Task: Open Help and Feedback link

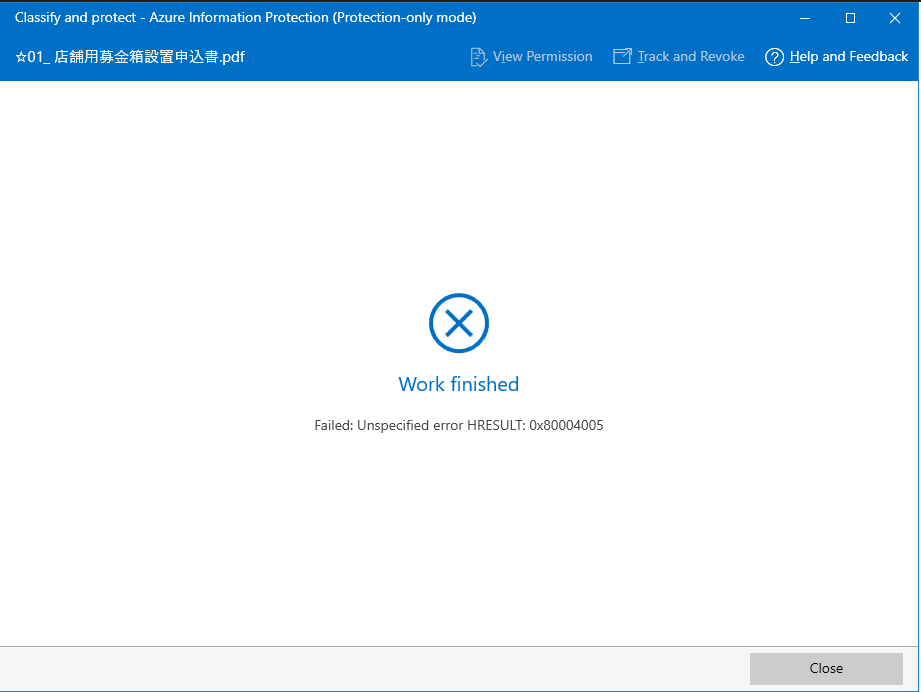Action: (849, 56)
